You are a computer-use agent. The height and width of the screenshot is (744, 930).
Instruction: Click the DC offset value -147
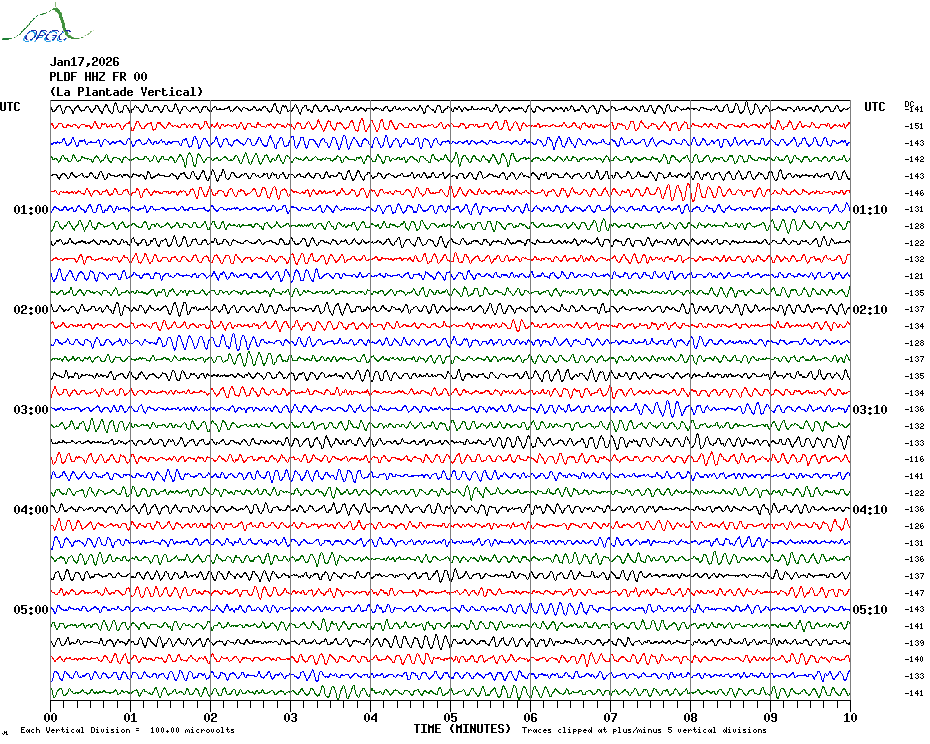914,593
